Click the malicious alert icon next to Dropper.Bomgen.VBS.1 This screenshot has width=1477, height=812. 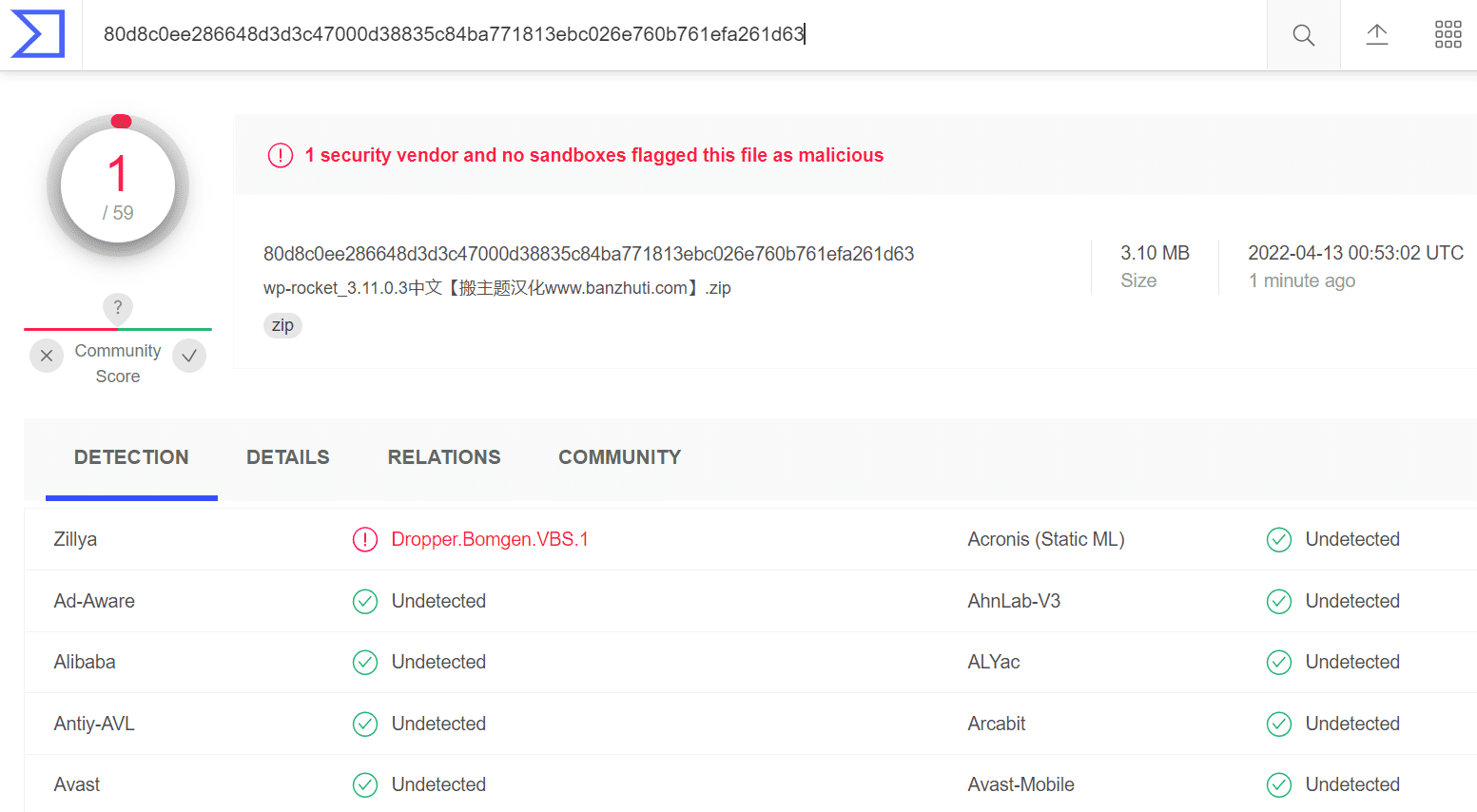(365, 540)
